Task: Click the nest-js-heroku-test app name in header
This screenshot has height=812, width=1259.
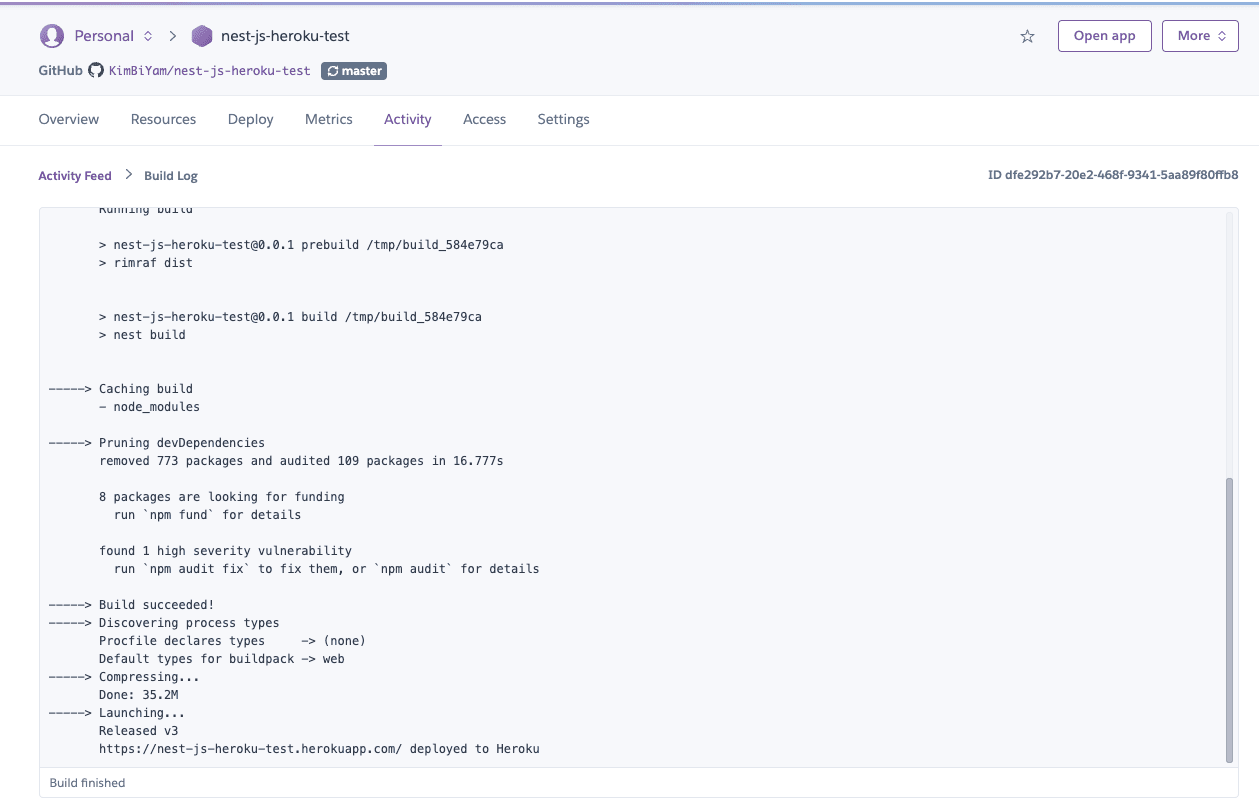Action: pyautogui.click(x=285, y=36)
